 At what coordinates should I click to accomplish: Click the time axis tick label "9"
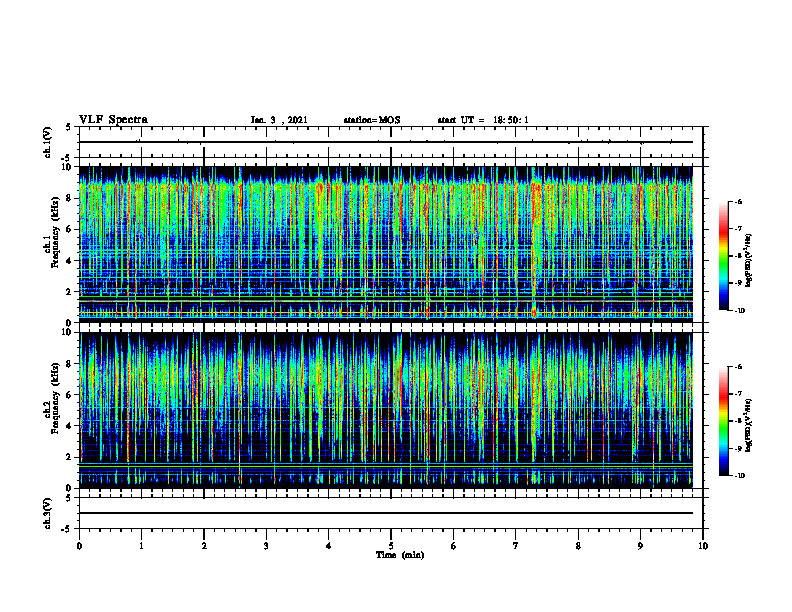point(640,546)
